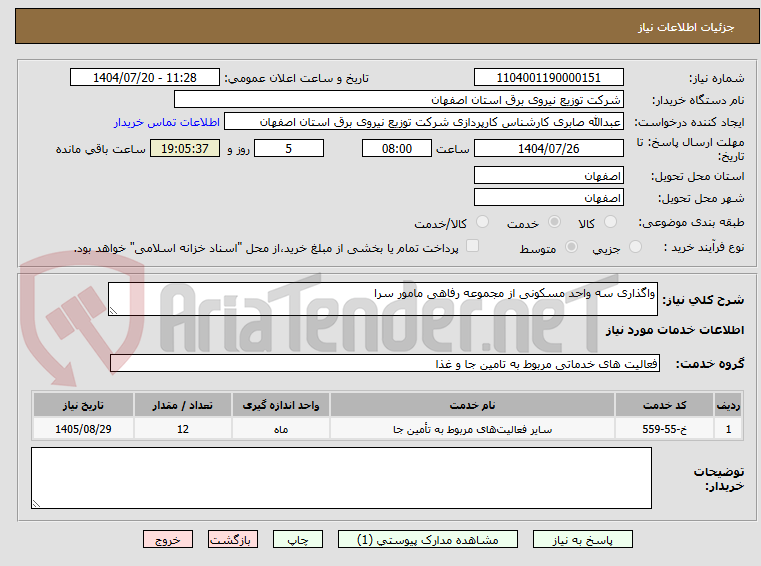This screenshot has height=566, width=761.
Task: Select the متوسط purchase type radio
Action: [571, 247]
